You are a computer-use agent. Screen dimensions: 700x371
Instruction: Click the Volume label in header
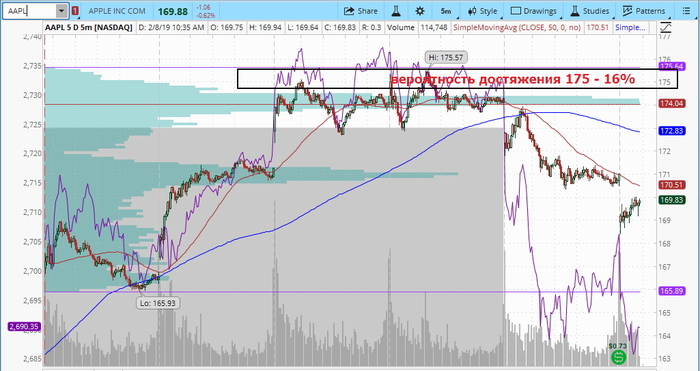(x=400, y=28)
